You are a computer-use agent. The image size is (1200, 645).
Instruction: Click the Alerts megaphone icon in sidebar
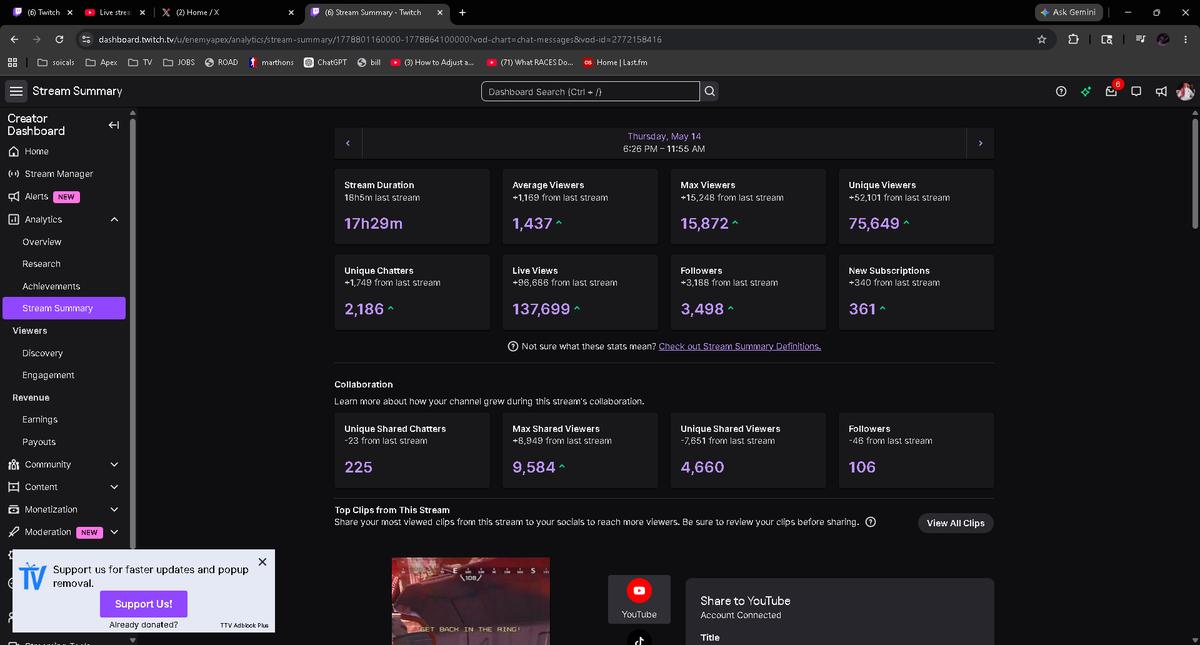click(x=14, y=197)
